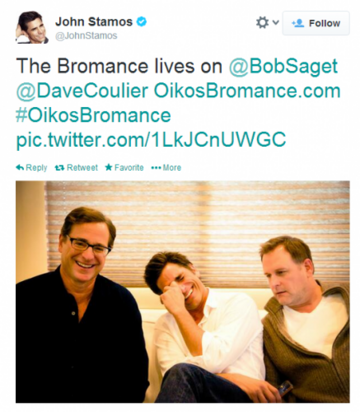Click John Stamos profile avatar
This screenshot has width=360, height=412.
click(32, 27)
